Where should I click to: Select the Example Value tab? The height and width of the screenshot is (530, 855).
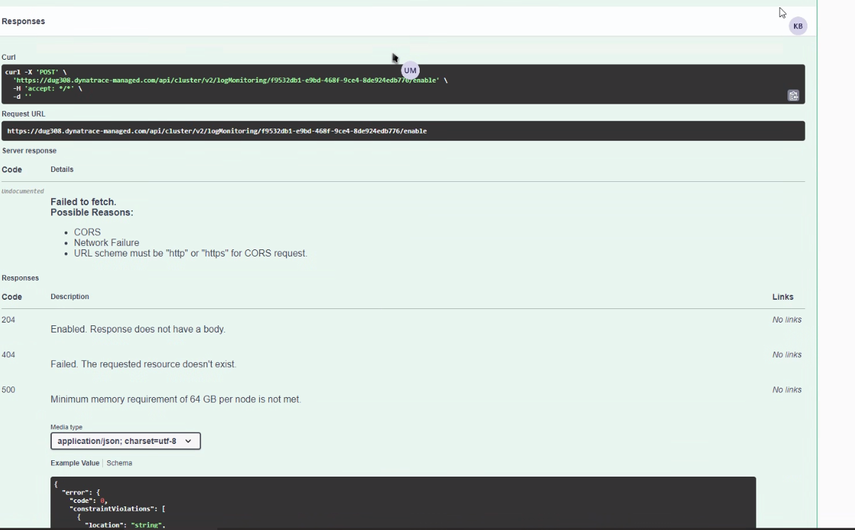click(x=75, y=463)
